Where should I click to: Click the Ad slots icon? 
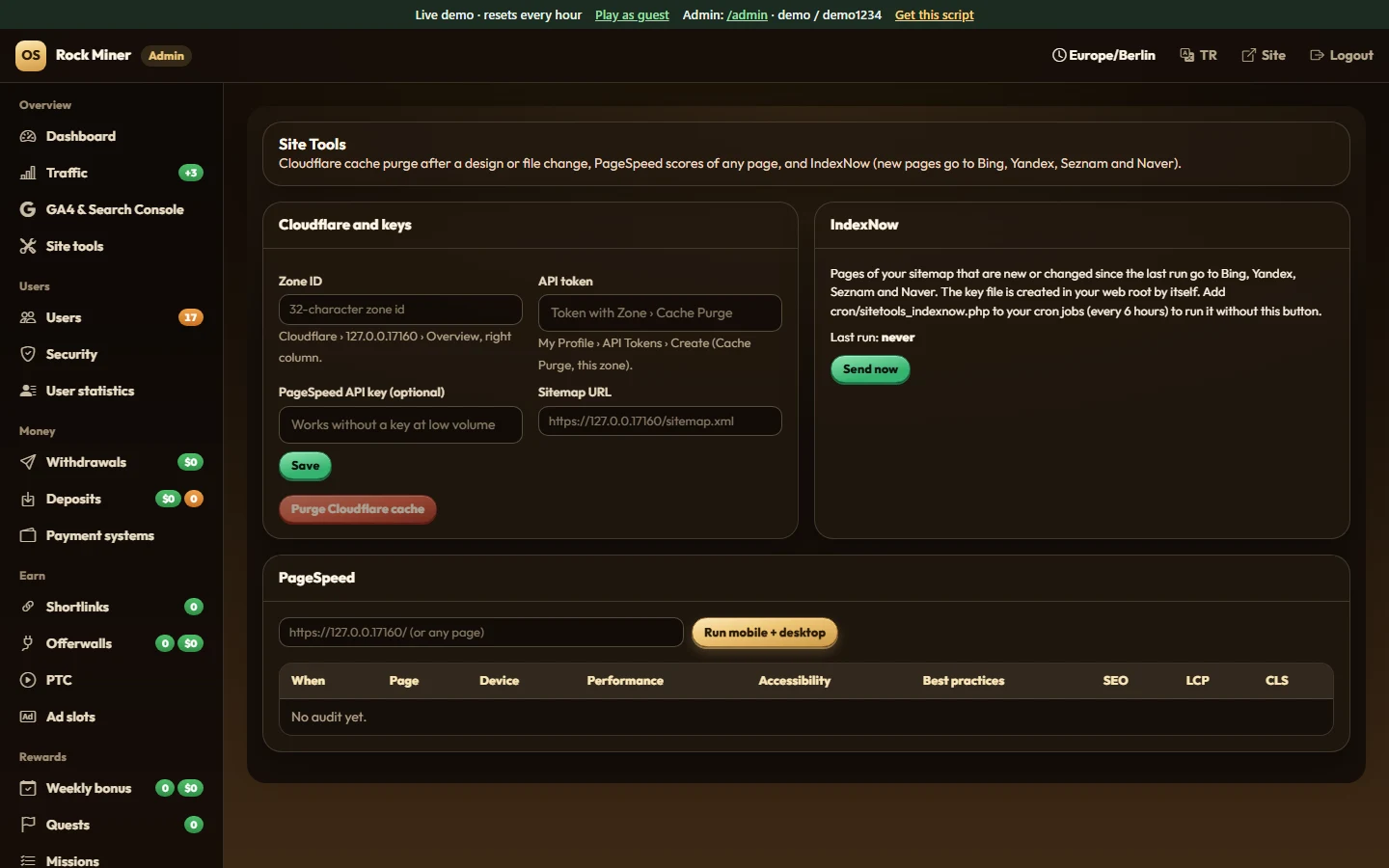click(28, 717)
